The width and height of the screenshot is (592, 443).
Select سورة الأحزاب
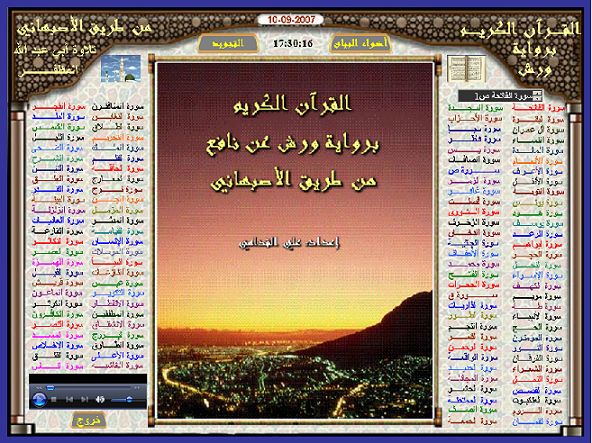coord(475,119)
